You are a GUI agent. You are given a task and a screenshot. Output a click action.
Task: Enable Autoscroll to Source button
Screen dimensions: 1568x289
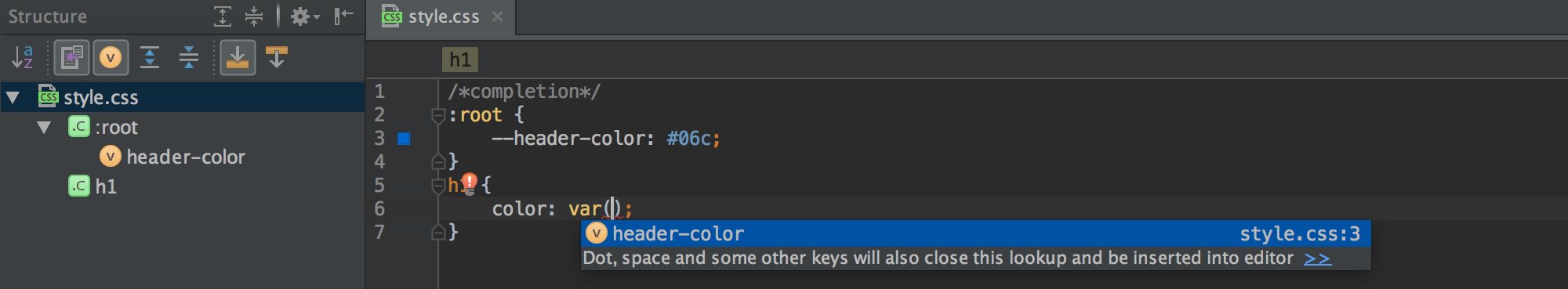pyautogui.click(x=238, y=57)
